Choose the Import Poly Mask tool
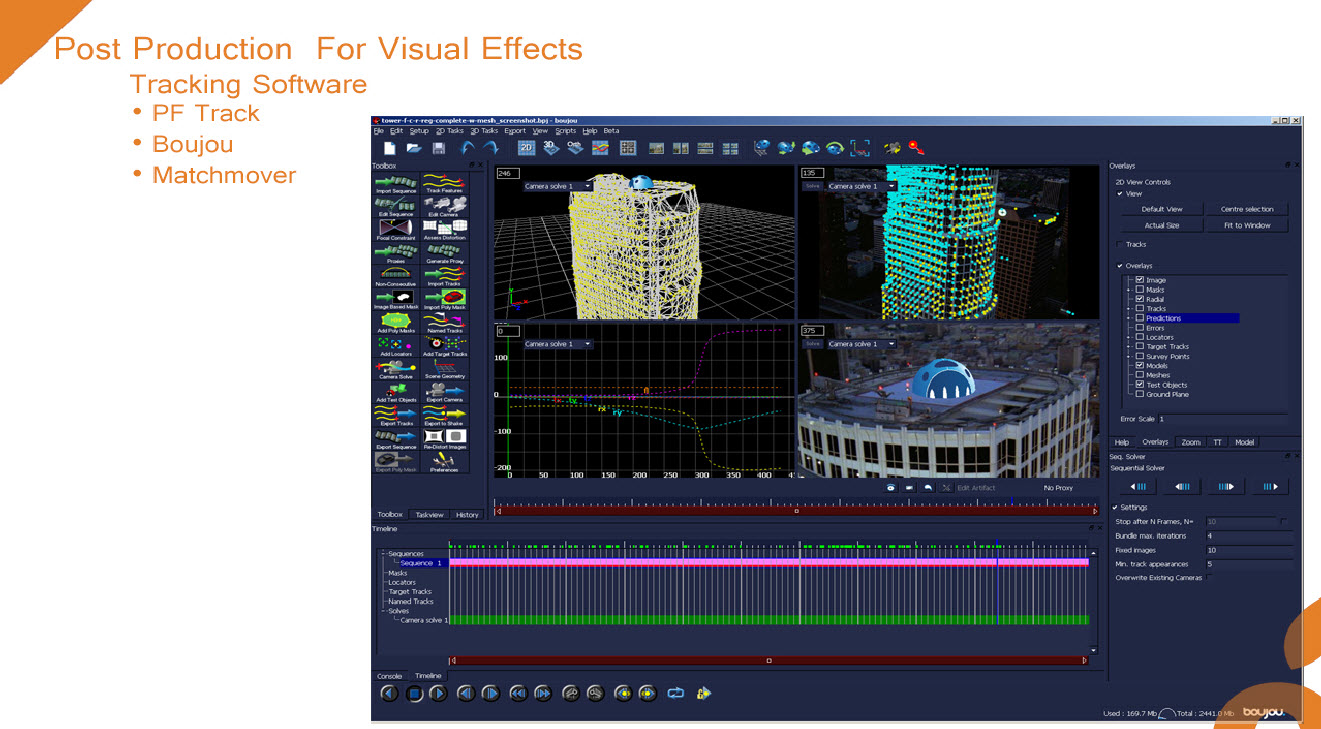The image size is (1321, 729). click(444, 298)
